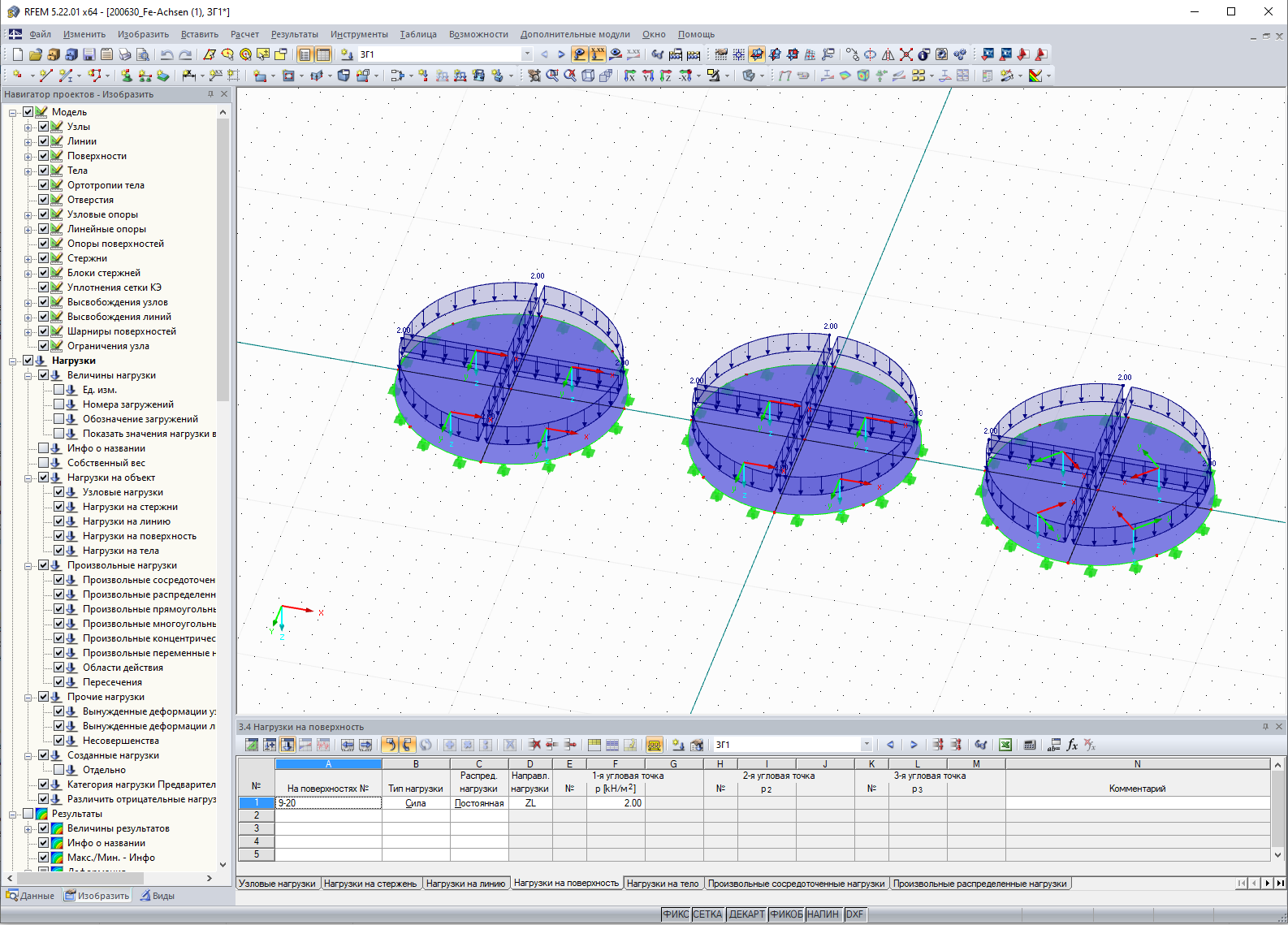This screenshot has width=1288, height=925.
Task: Click the rotate tool icon in top toolbar
Action: tap(871, 54)
